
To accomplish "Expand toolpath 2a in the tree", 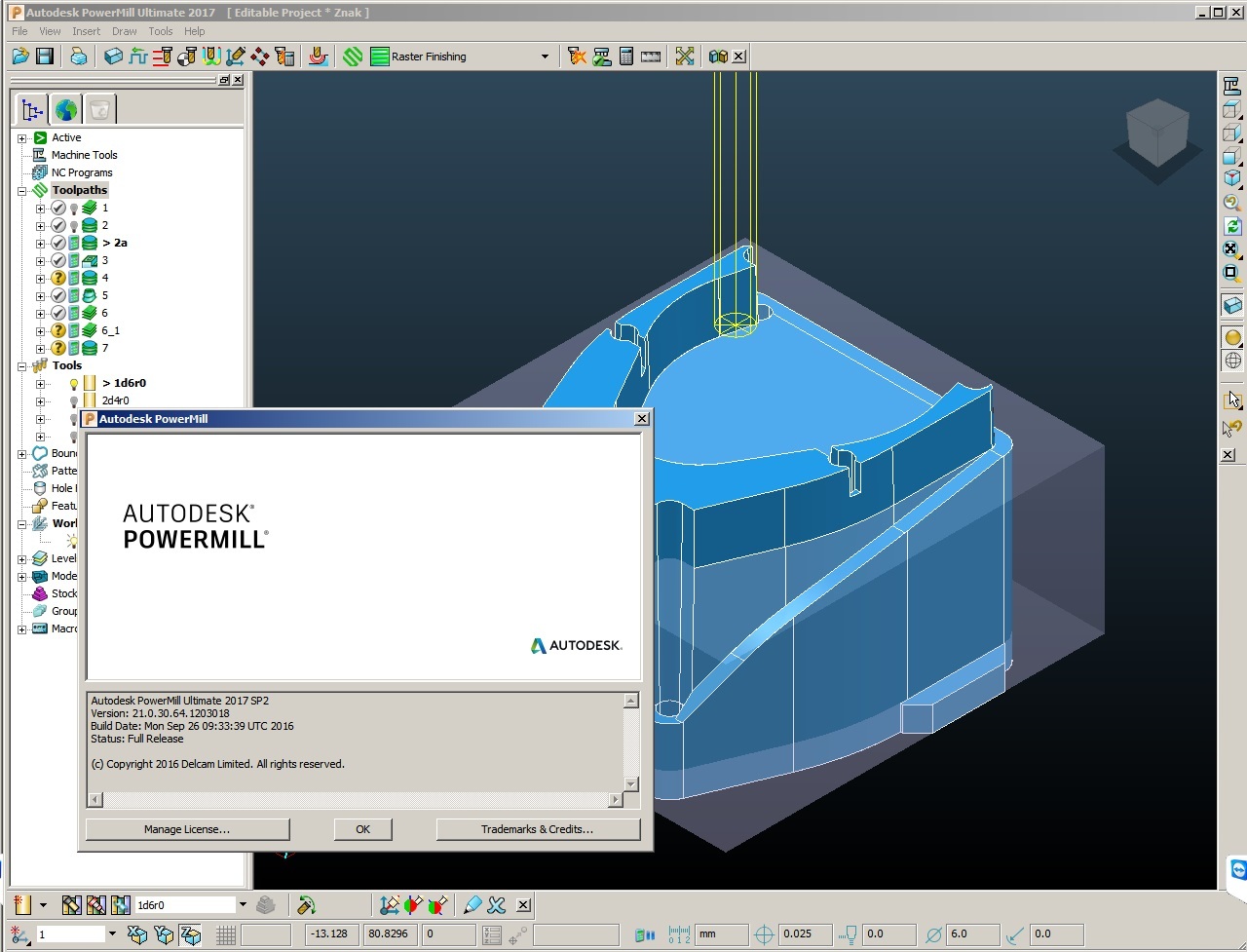I will pos(40,244).
